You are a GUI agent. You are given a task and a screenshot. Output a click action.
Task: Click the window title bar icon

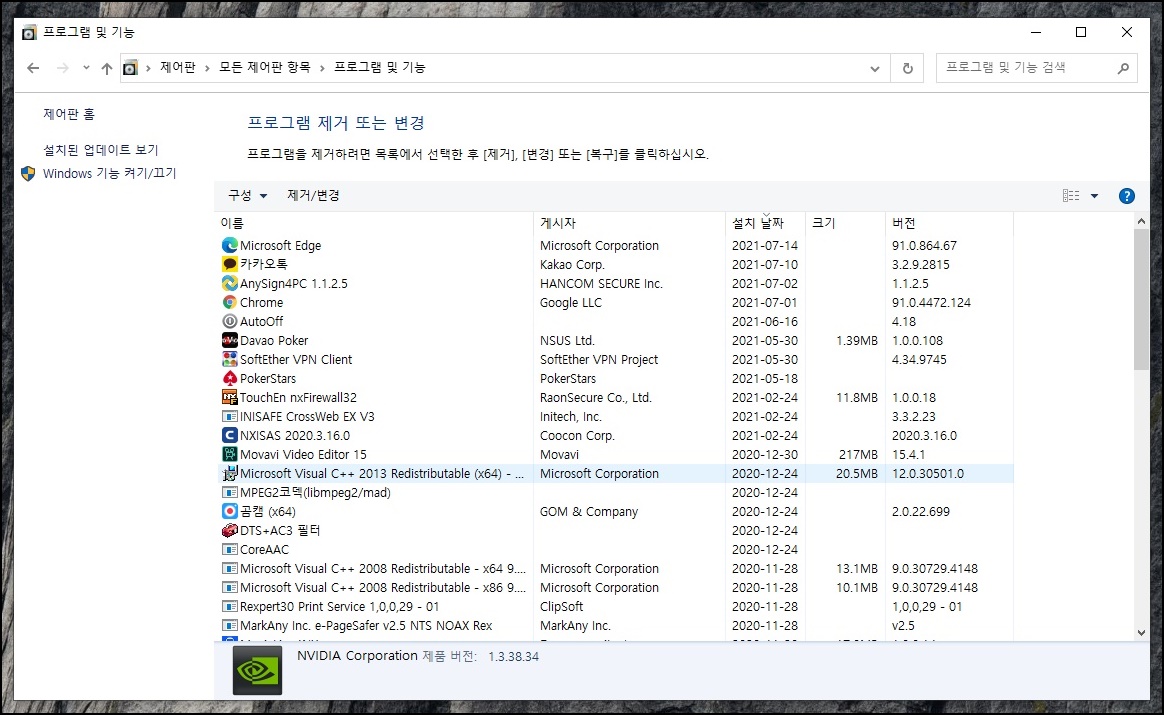29,32
